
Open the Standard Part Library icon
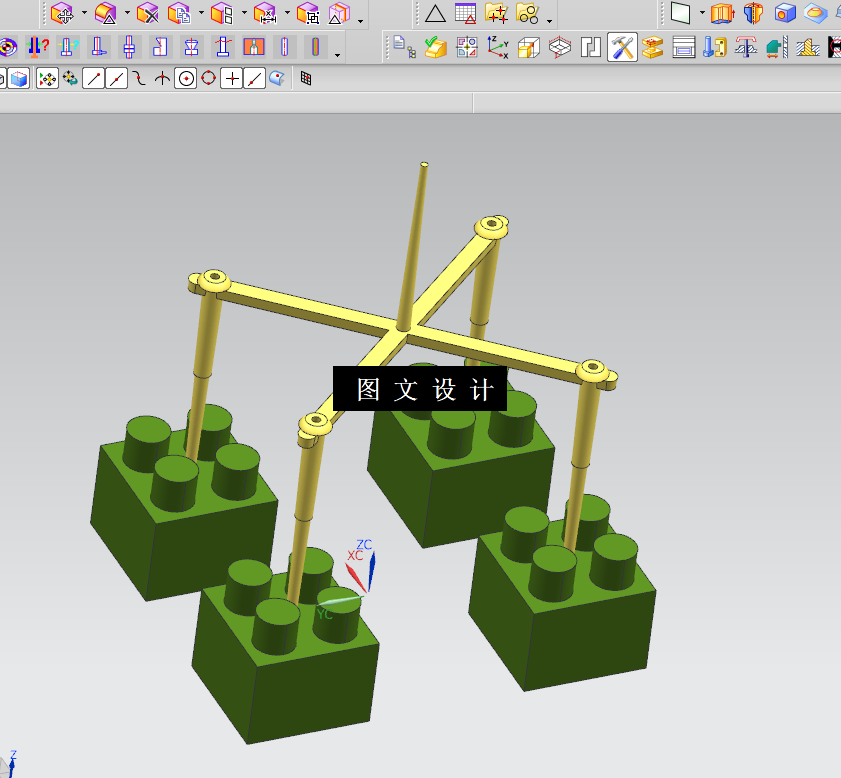pos(715,47)
